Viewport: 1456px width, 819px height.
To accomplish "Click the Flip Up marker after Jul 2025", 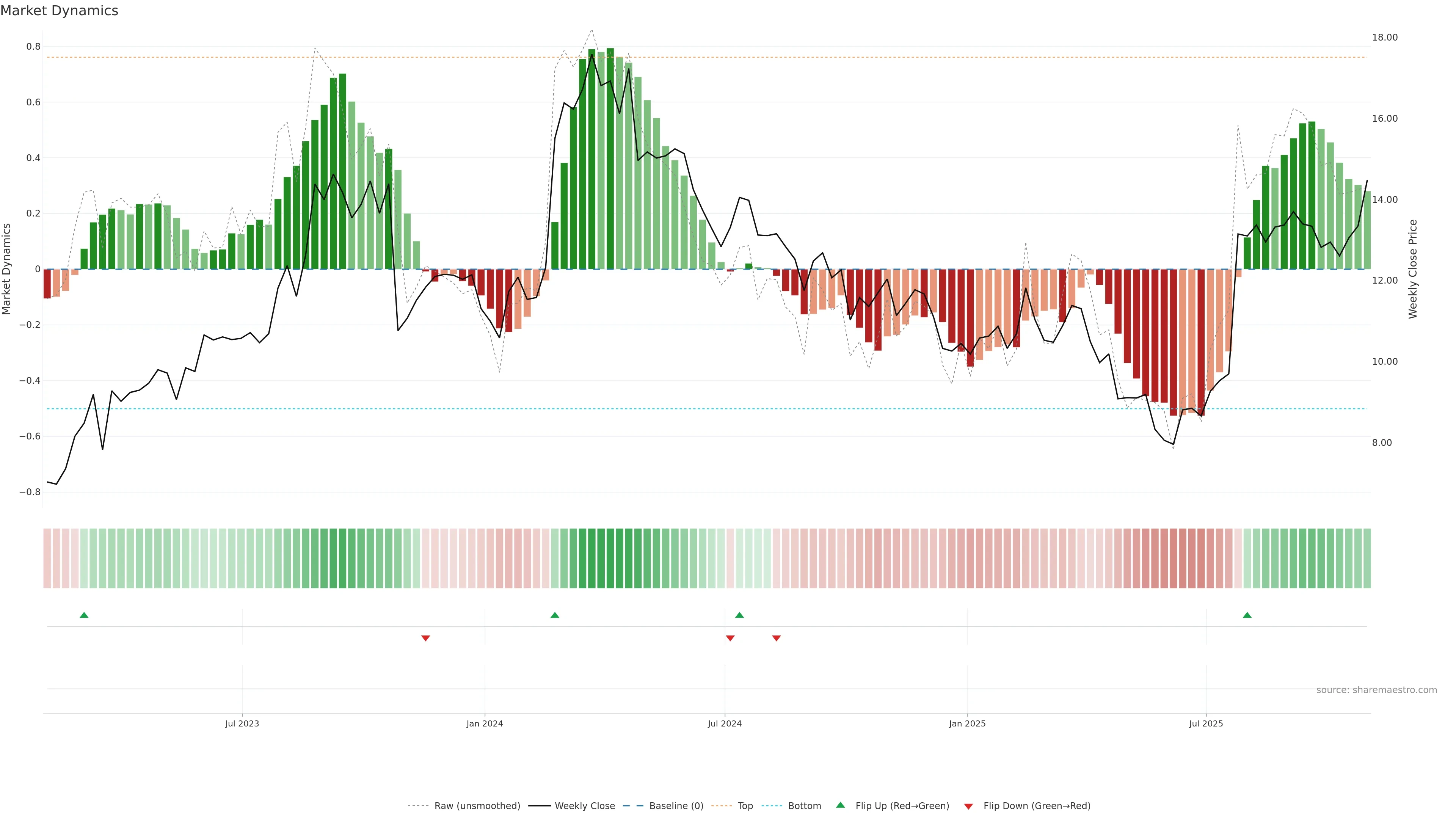I will point(1247,615).
